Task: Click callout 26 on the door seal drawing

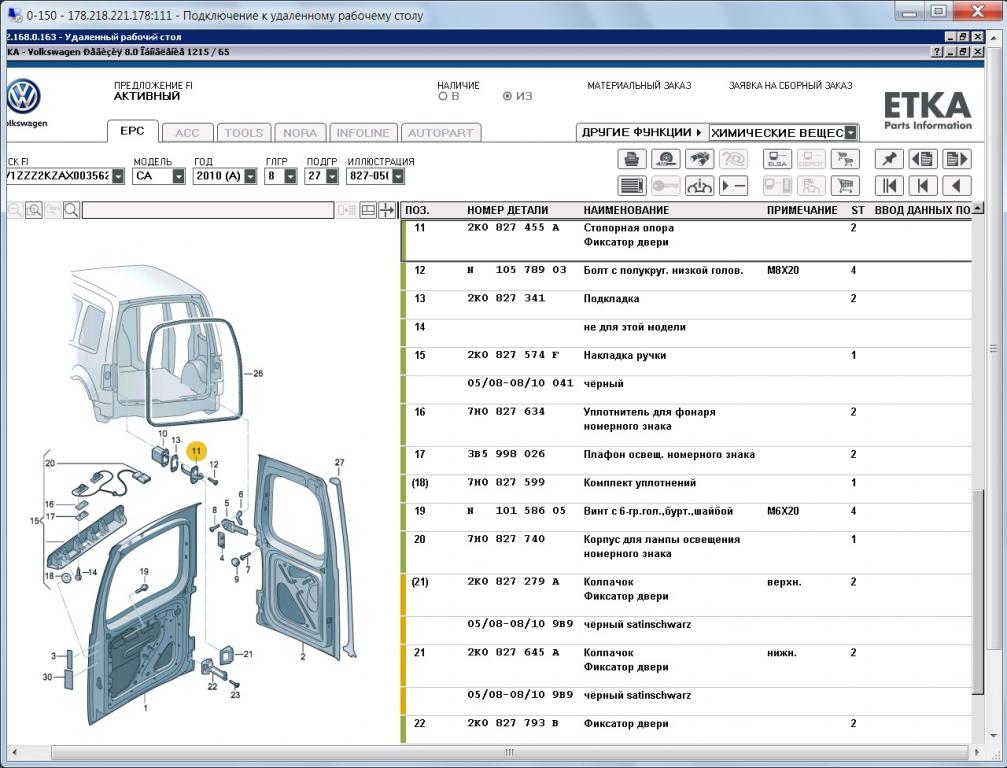Action: [258, 373]
